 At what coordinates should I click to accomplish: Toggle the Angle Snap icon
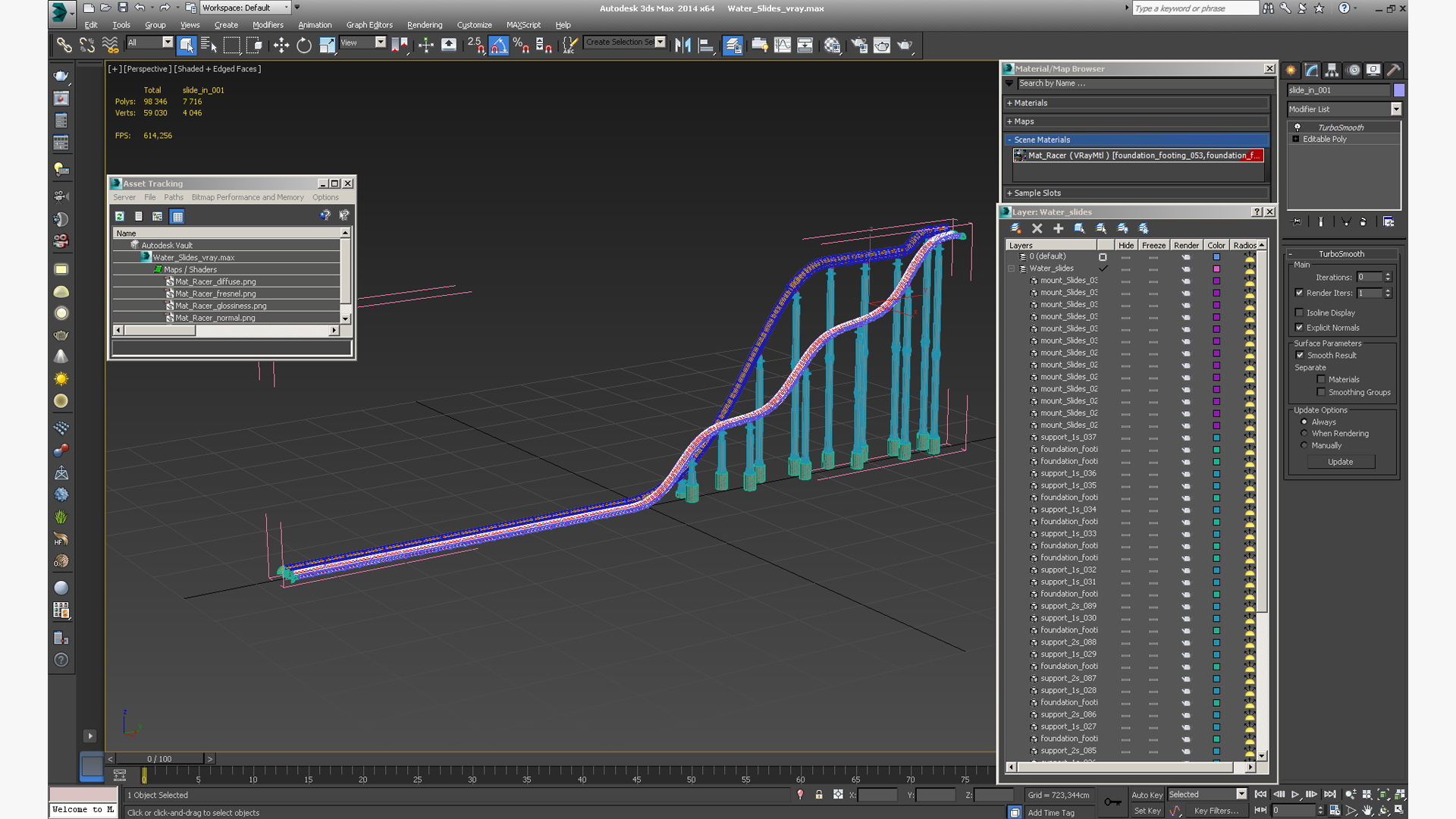[498, 45]
